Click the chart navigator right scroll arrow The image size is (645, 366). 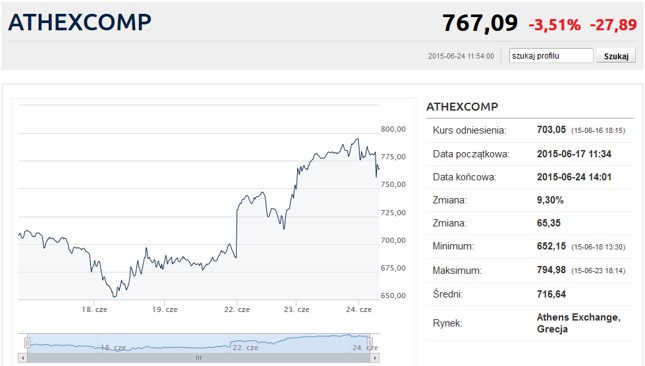pos(375,358)
